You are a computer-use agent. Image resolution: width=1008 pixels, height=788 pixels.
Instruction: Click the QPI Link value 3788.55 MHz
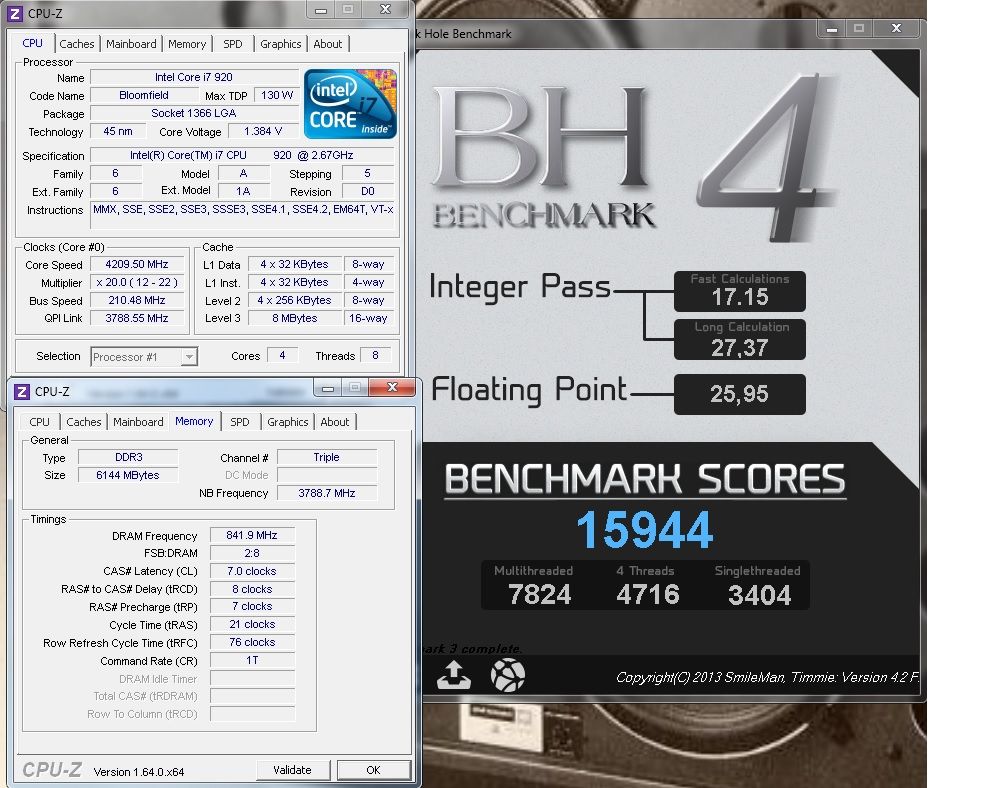(x=137, y=318)
